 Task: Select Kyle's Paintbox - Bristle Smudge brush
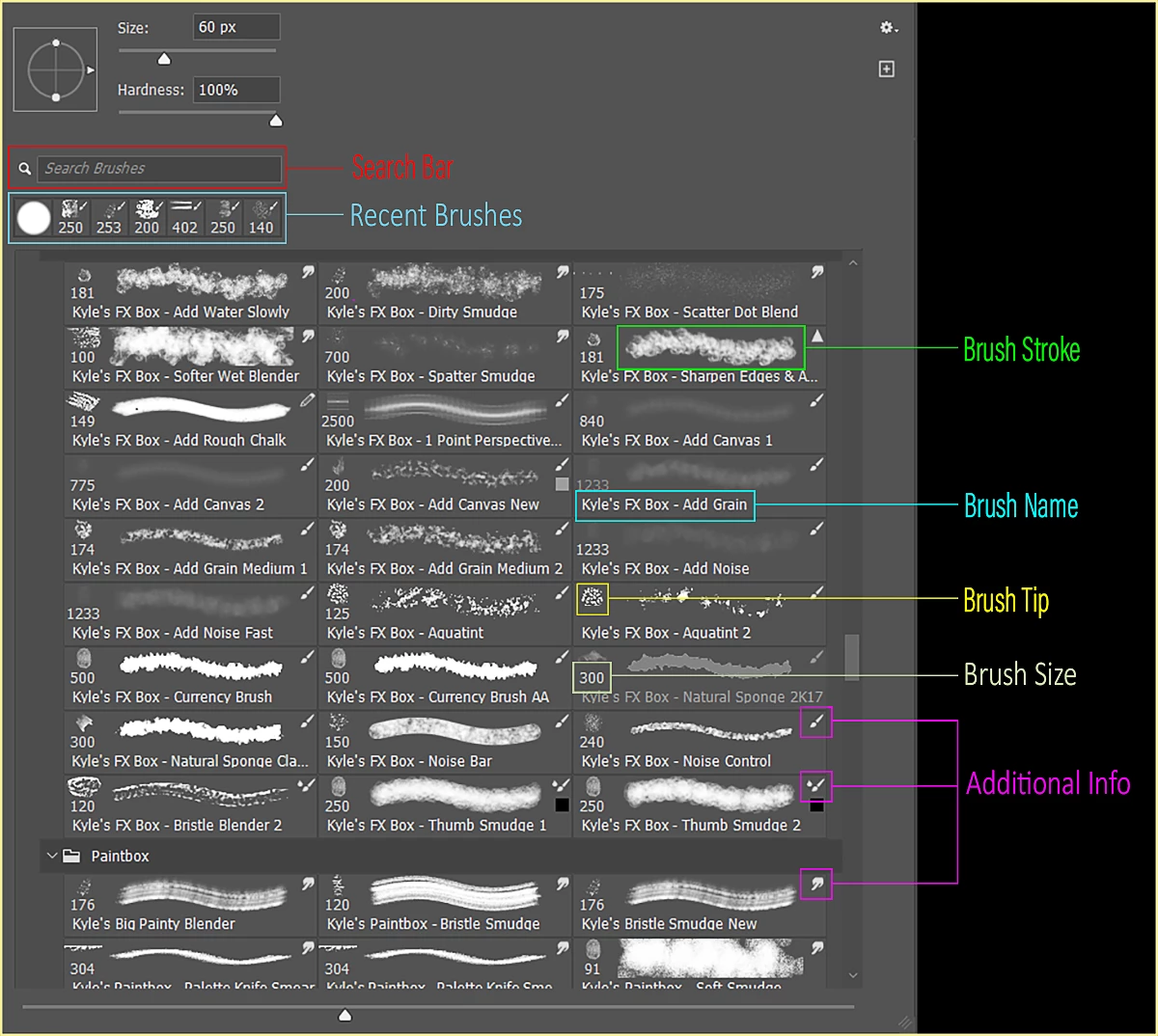[445, 905]
